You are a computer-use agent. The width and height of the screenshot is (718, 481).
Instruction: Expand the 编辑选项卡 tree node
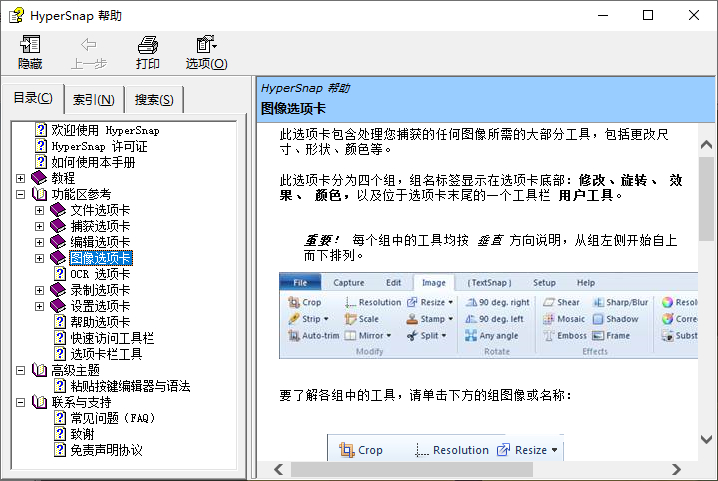(x=39, y=242)
